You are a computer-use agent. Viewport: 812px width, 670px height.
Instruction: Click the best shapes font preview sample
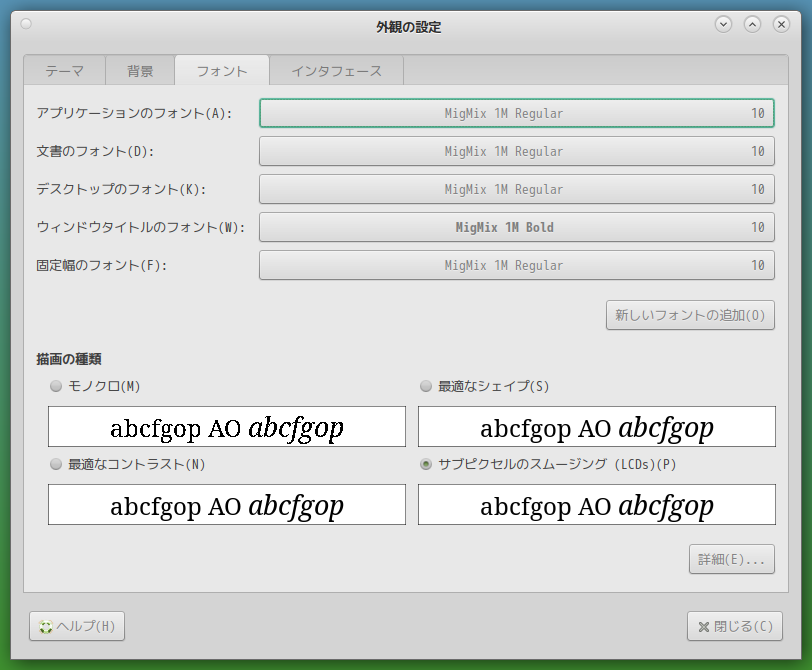597,427
